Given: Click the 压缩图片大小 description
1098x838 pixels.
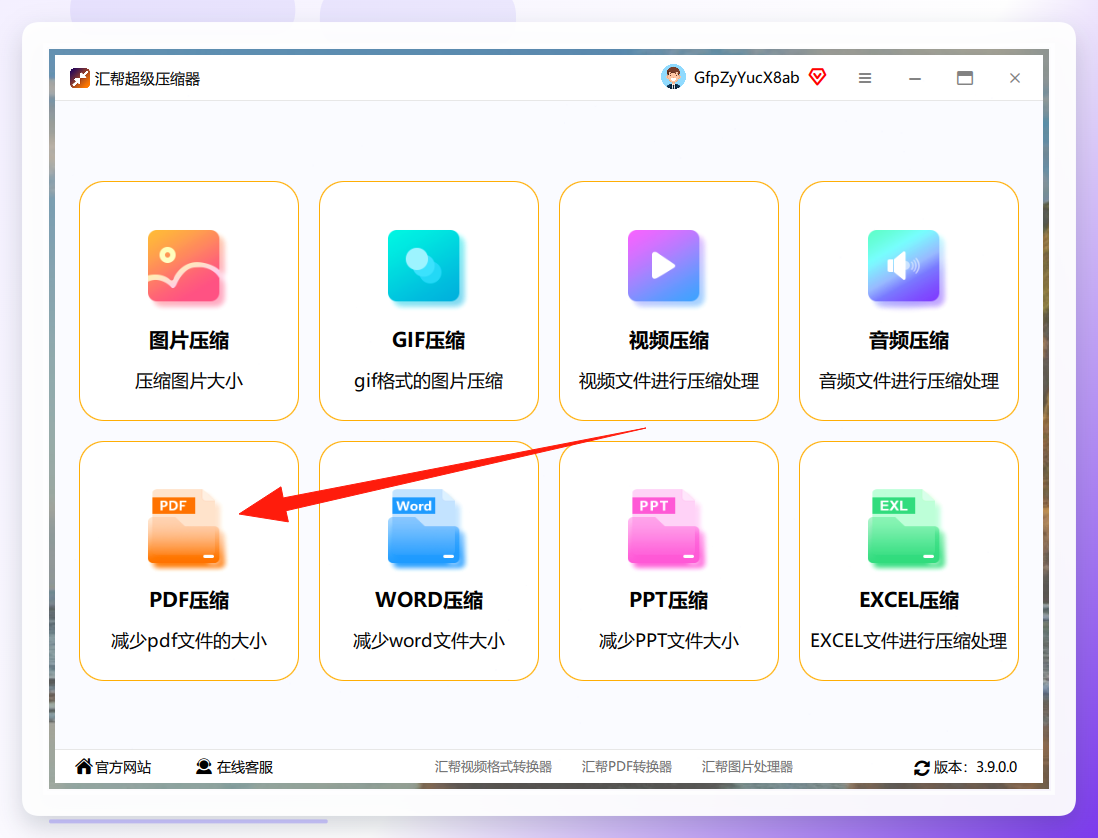Looking at the screenshot, I should click(189, 381).
